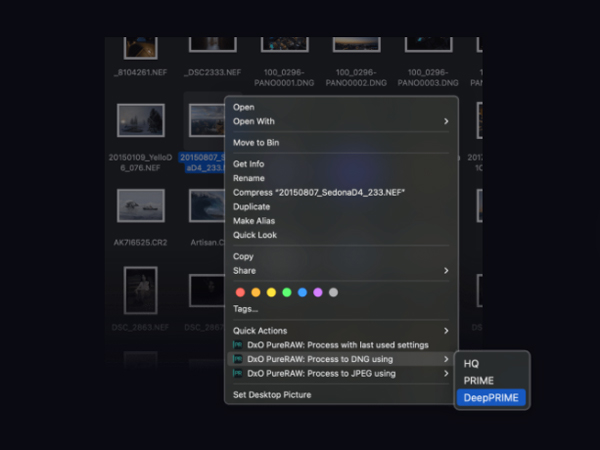The image size is (600, 450).
Task: Select the 100_0296-PANO0001.DNG thumbnail
Action: click(x=284, y=45)
